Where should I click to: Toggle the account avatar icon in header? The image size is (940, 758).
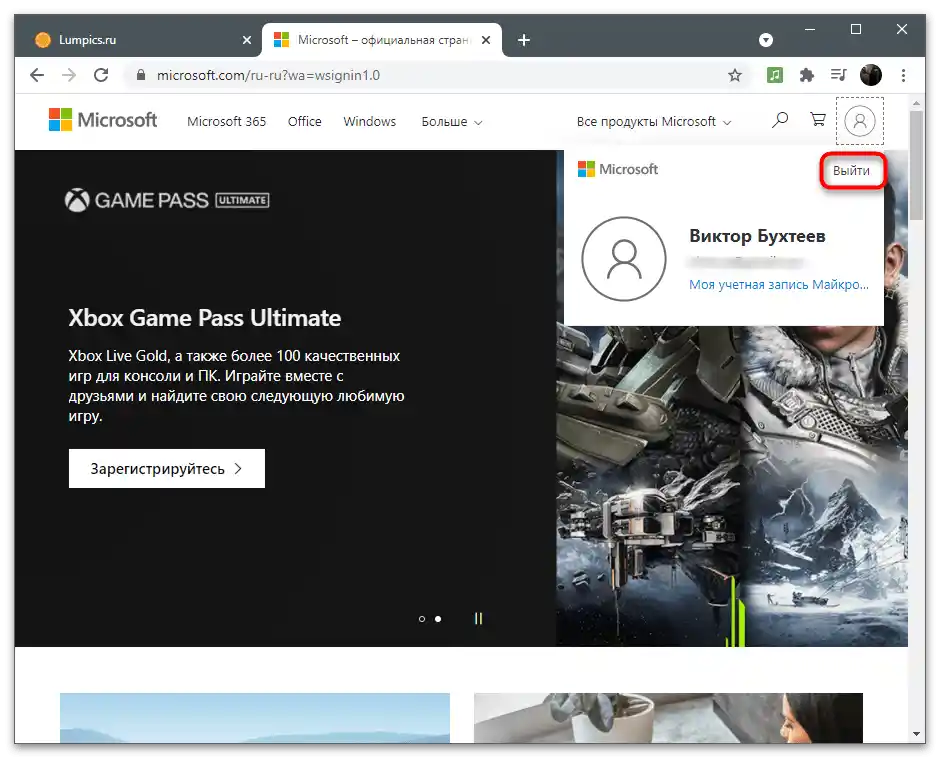(860, 121)
